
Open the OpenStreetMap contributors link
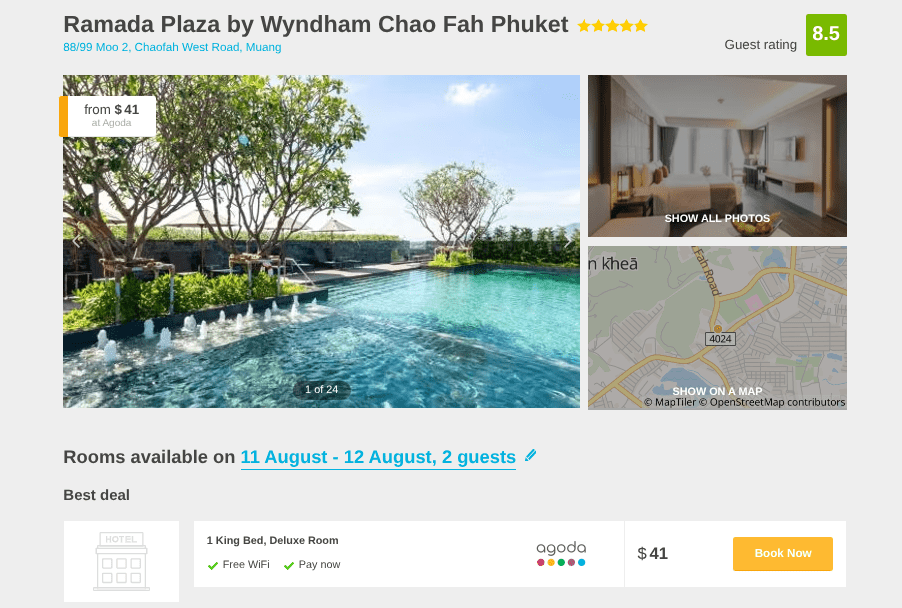click(777, 402)
